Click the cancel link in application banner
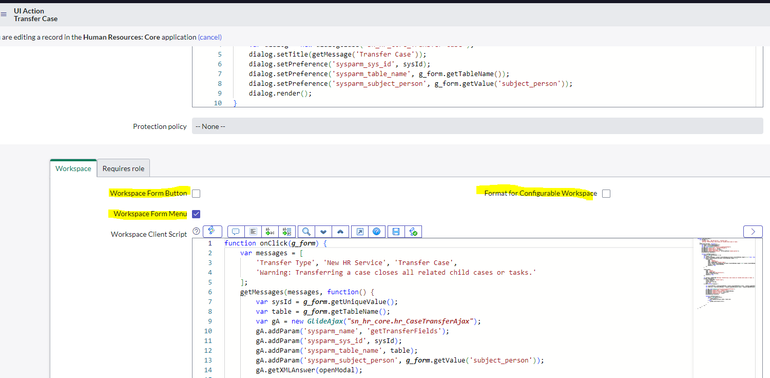This screenshot has height=378, width=770. tap(210, 37)
